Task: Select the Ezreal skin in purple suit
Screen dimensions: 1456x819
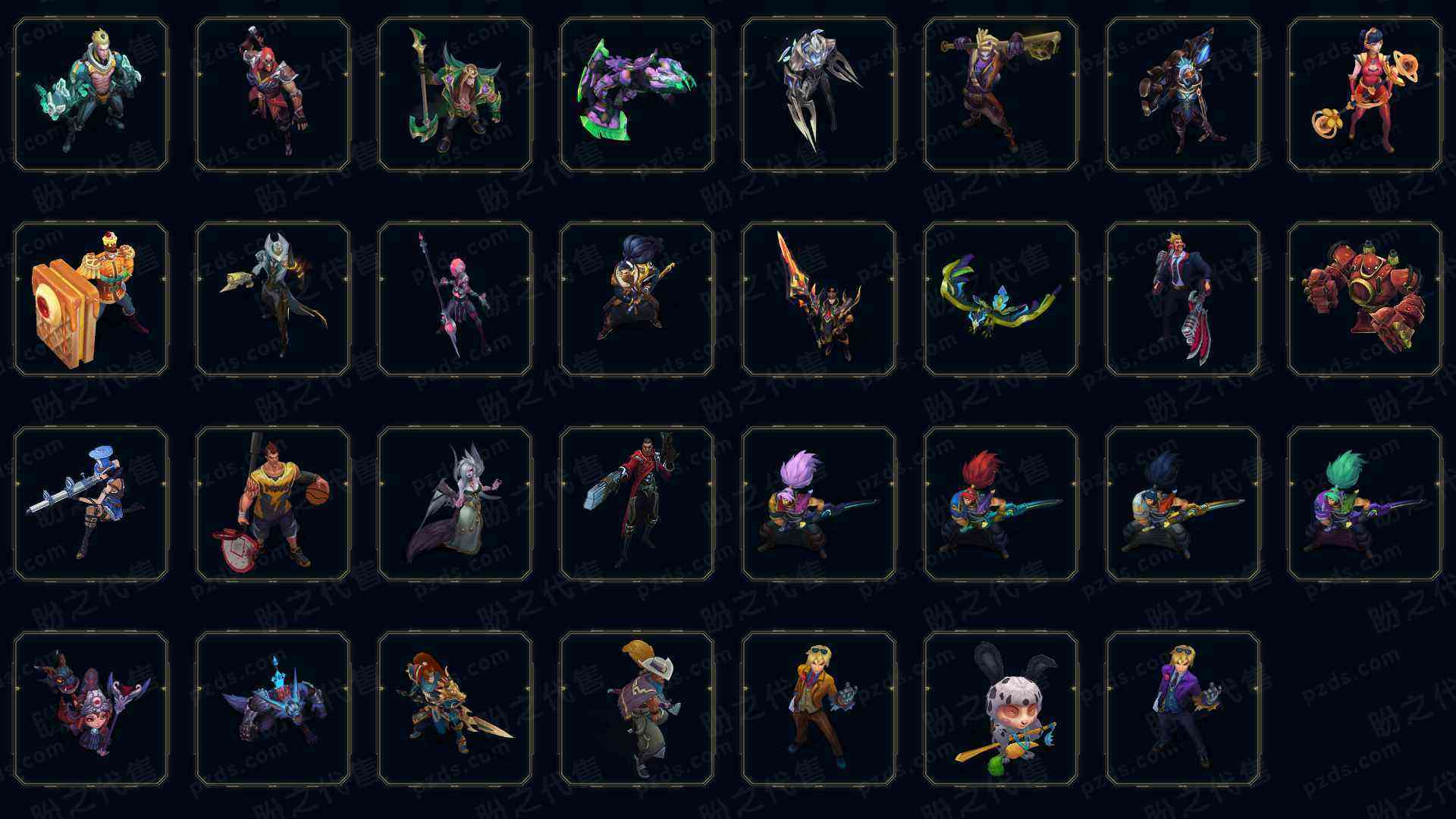Action: pos(1182,708)
